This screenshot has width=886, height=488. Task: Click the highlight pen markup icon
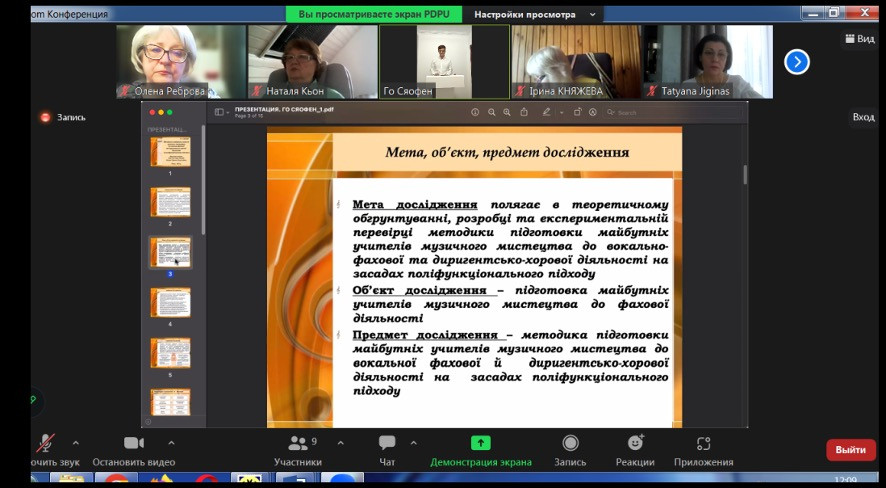pyautogui.click(x=546, y=112)
